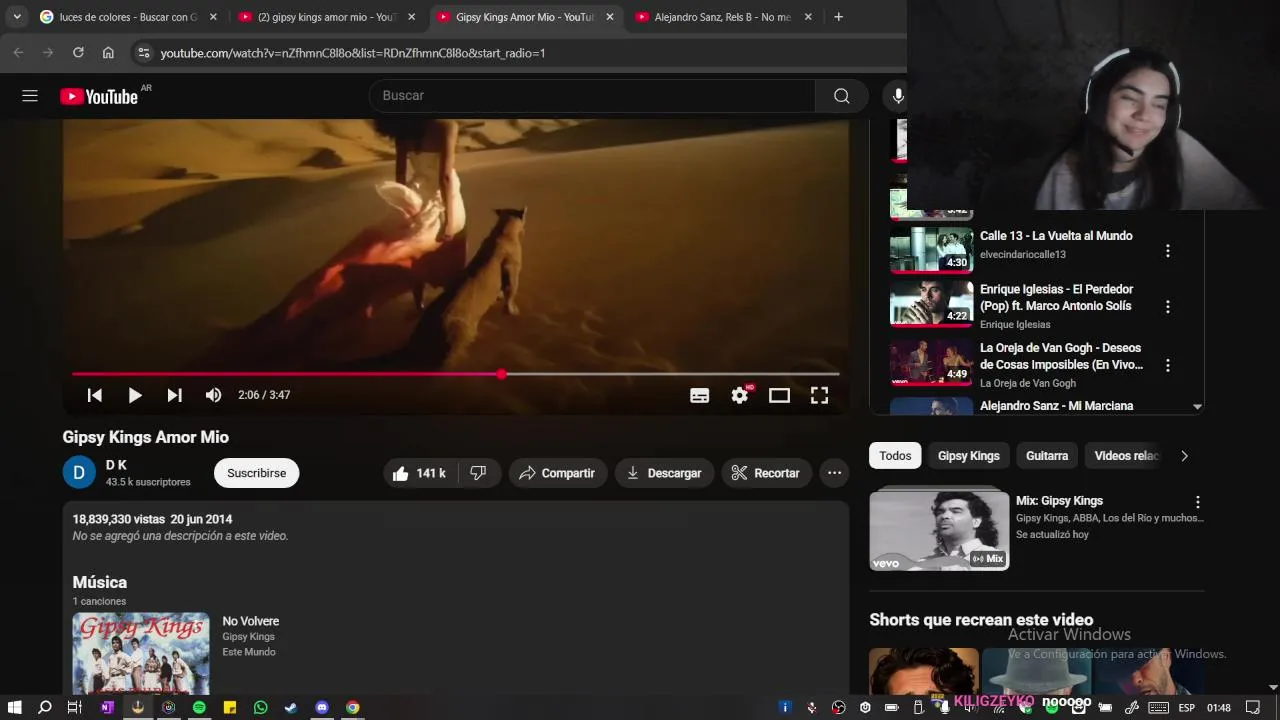Viewport: 1280px width, 720px height.
Task: Click the Compartir share button
Action: coord(557,473)
